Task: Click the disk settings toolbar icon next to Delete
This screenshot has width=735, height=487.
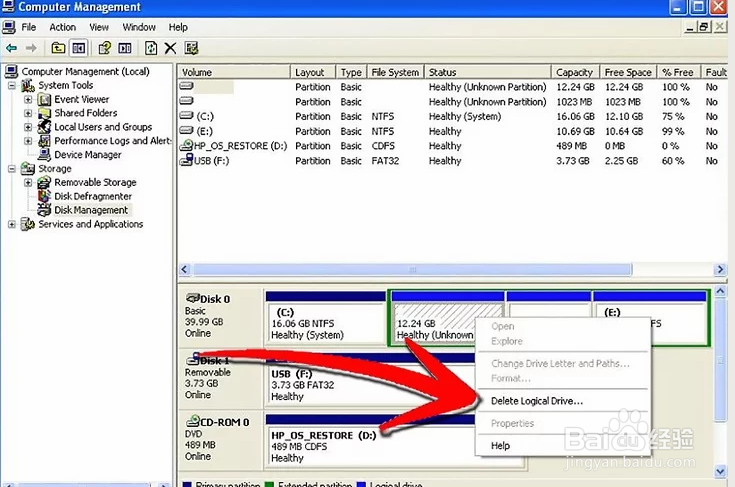Action: (191, 48)
